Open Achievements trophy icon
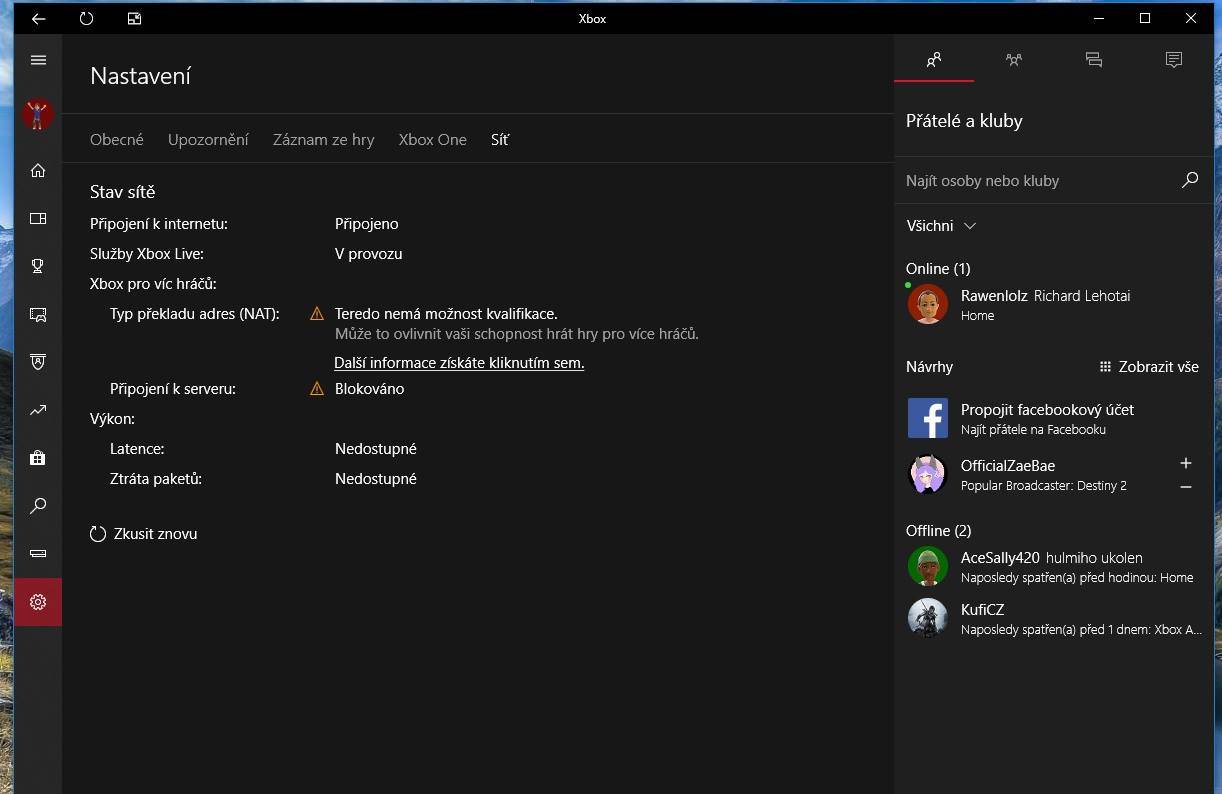Image resolution: width=1222 pixels, height=794 pixels. pyautogui.click(x=38, y=266)
